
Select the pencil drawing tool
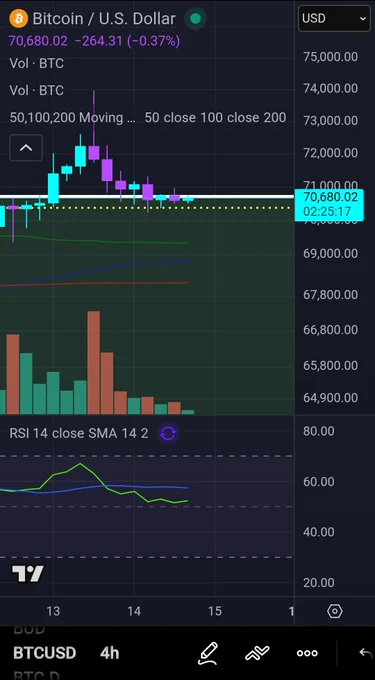coord(208,653)
